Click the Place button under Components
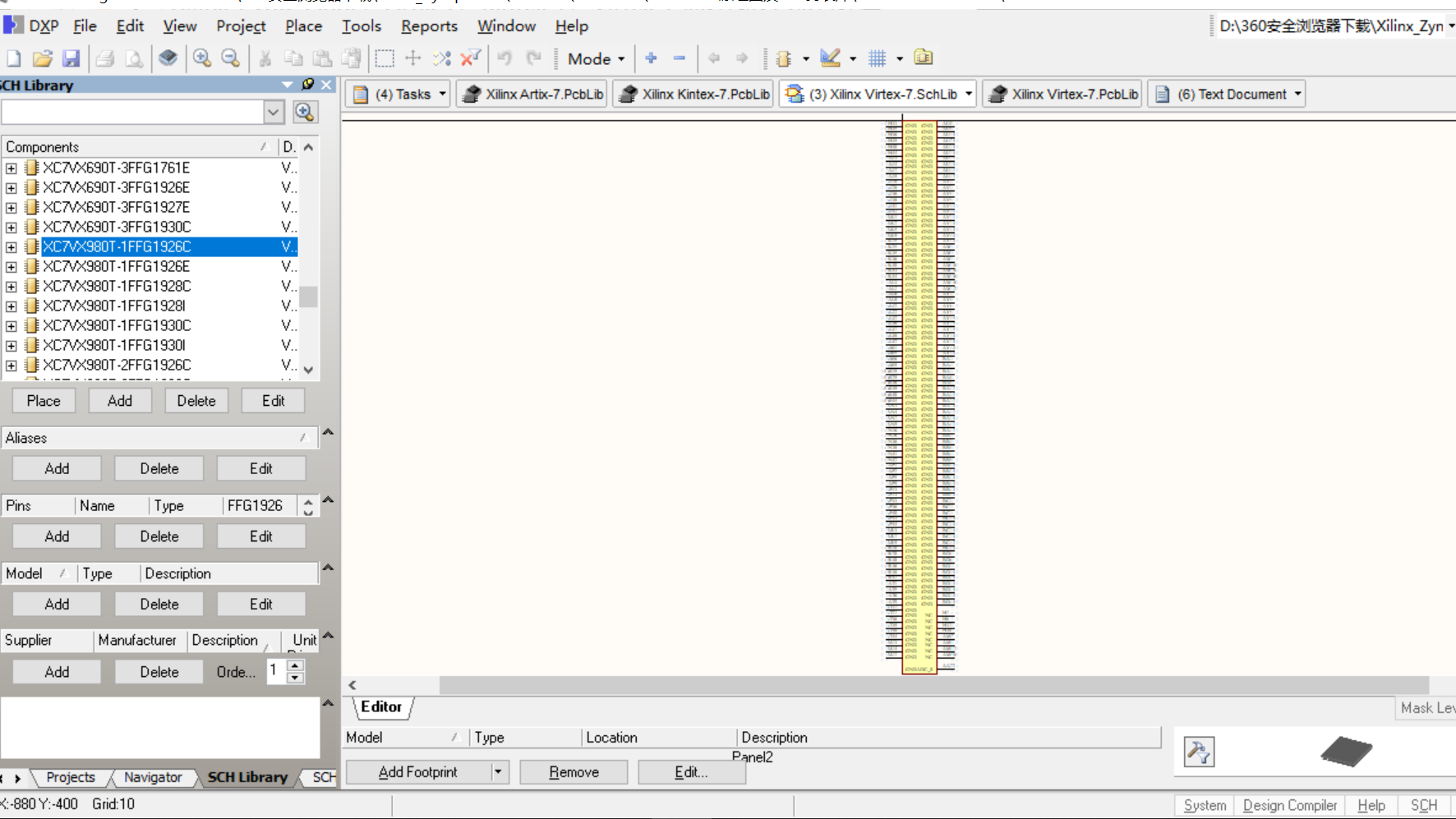Image resolution: width=1456 pixels, height=819 pixels. [x=44, y=401]
